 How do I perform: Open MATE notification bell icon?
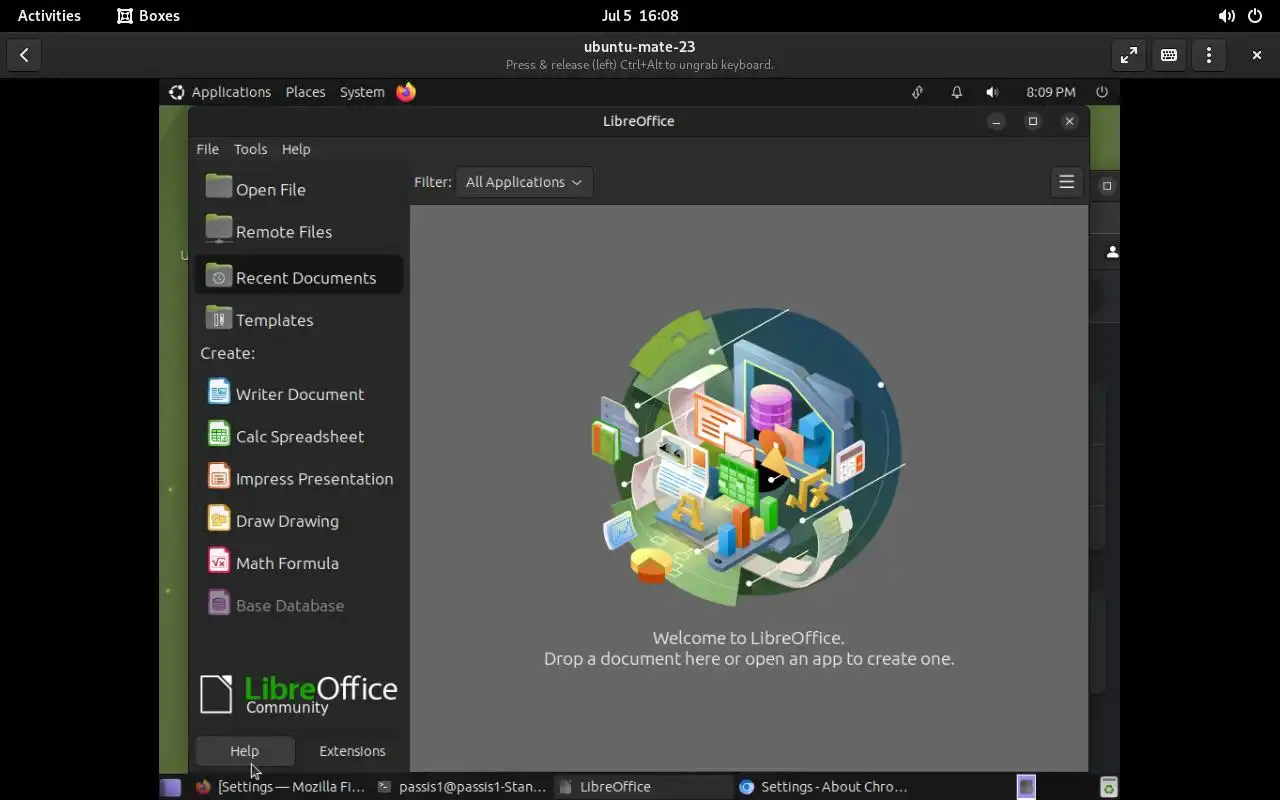point(957,92)
